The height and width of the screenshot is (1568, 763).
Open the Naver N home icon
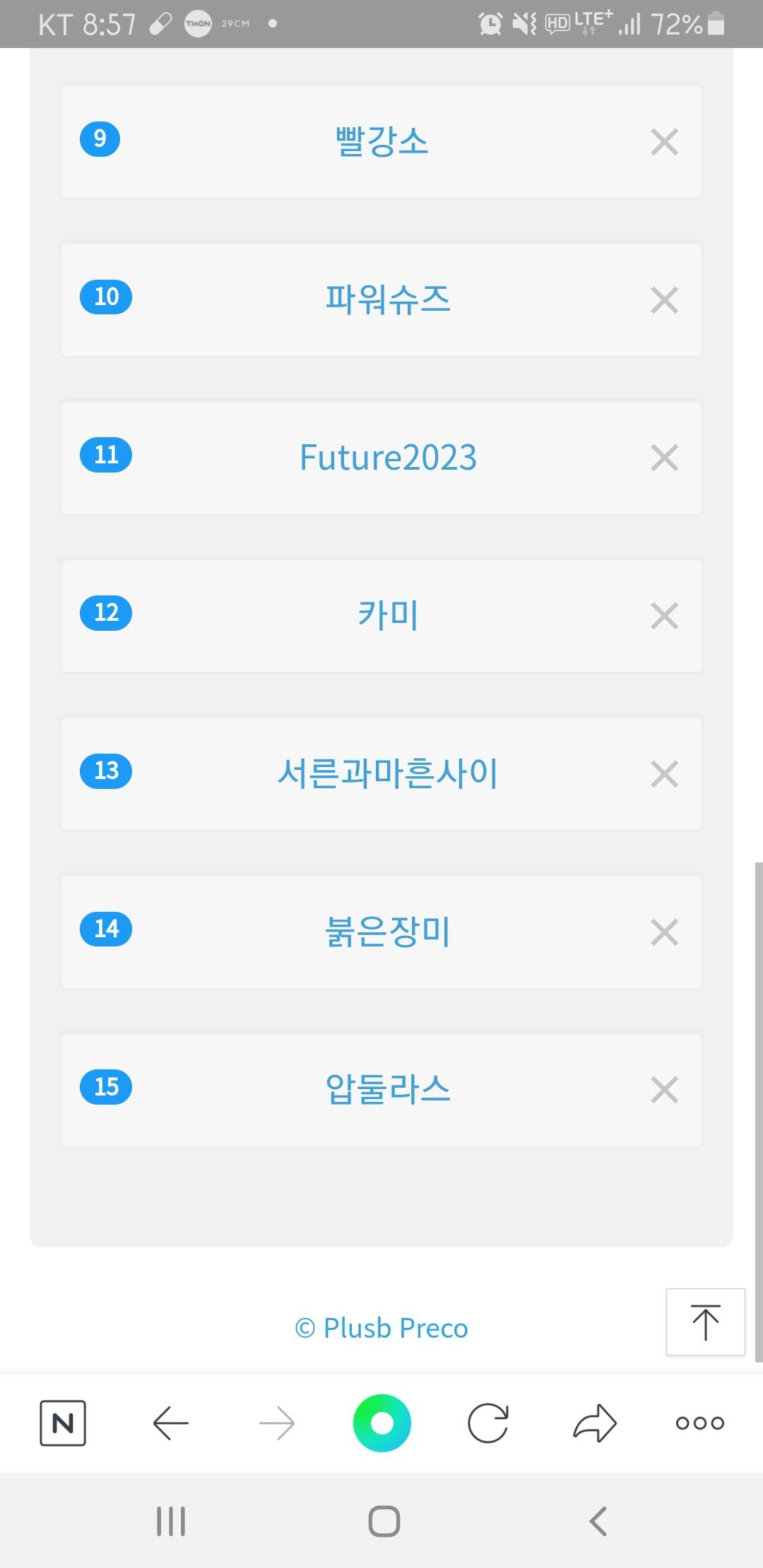[63, 1423]
